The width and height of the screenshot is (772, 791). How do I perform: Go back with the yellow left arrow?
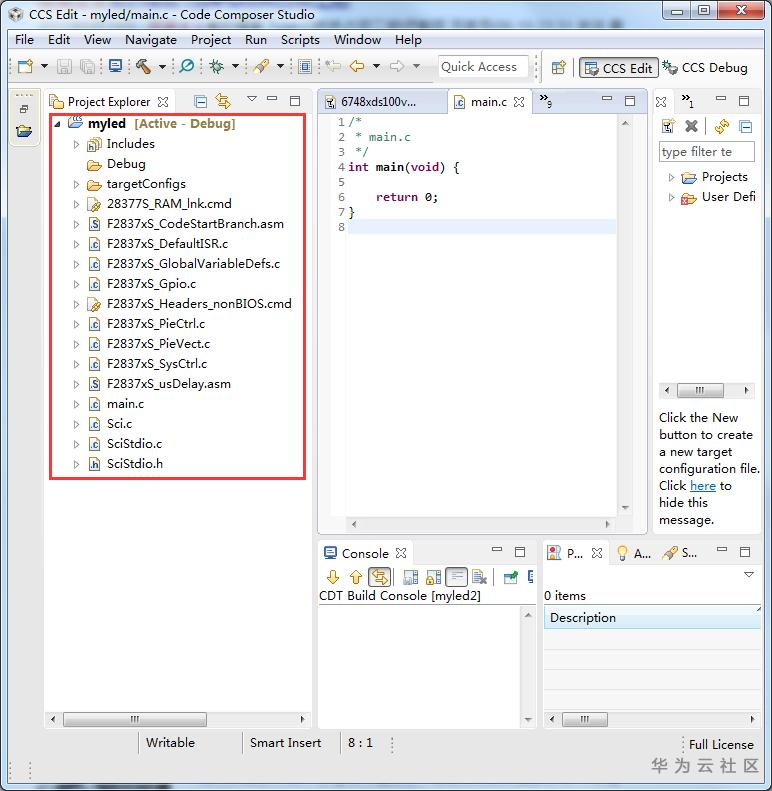tap(357, 66)
